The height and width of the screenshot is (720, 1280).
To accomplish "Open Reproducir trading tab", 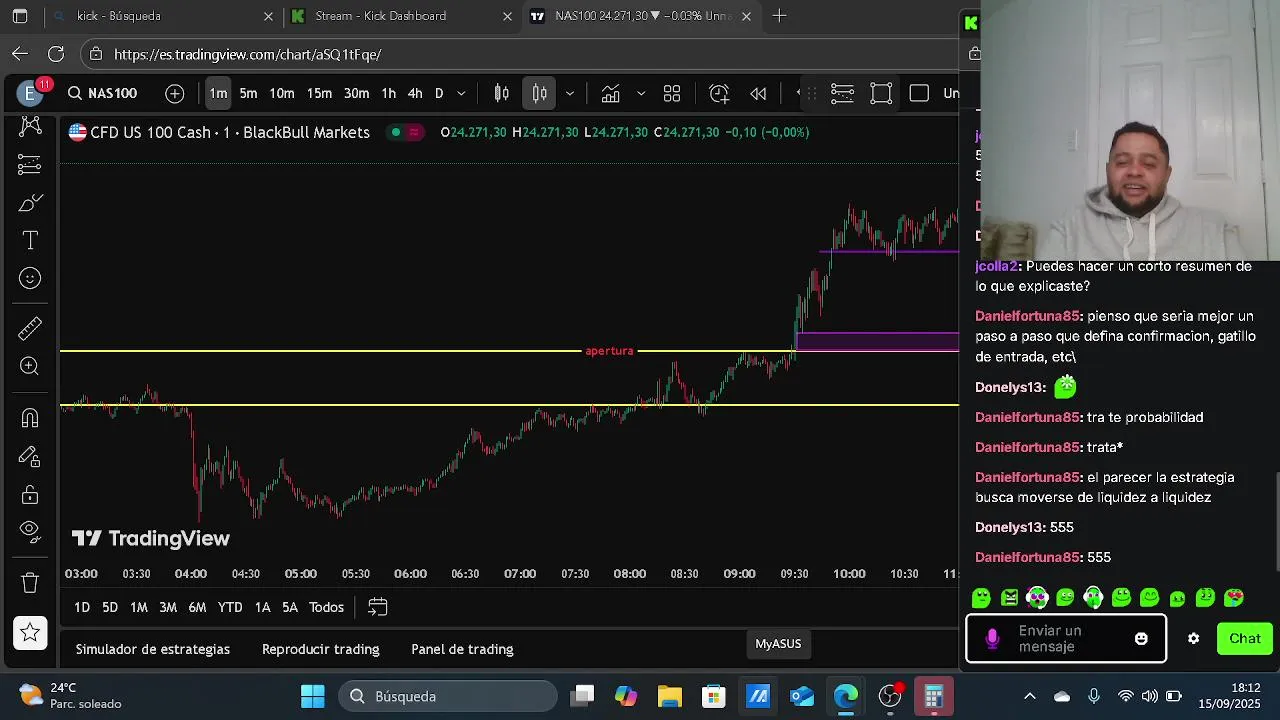I will pyautogui.click(x=320, y=649).
